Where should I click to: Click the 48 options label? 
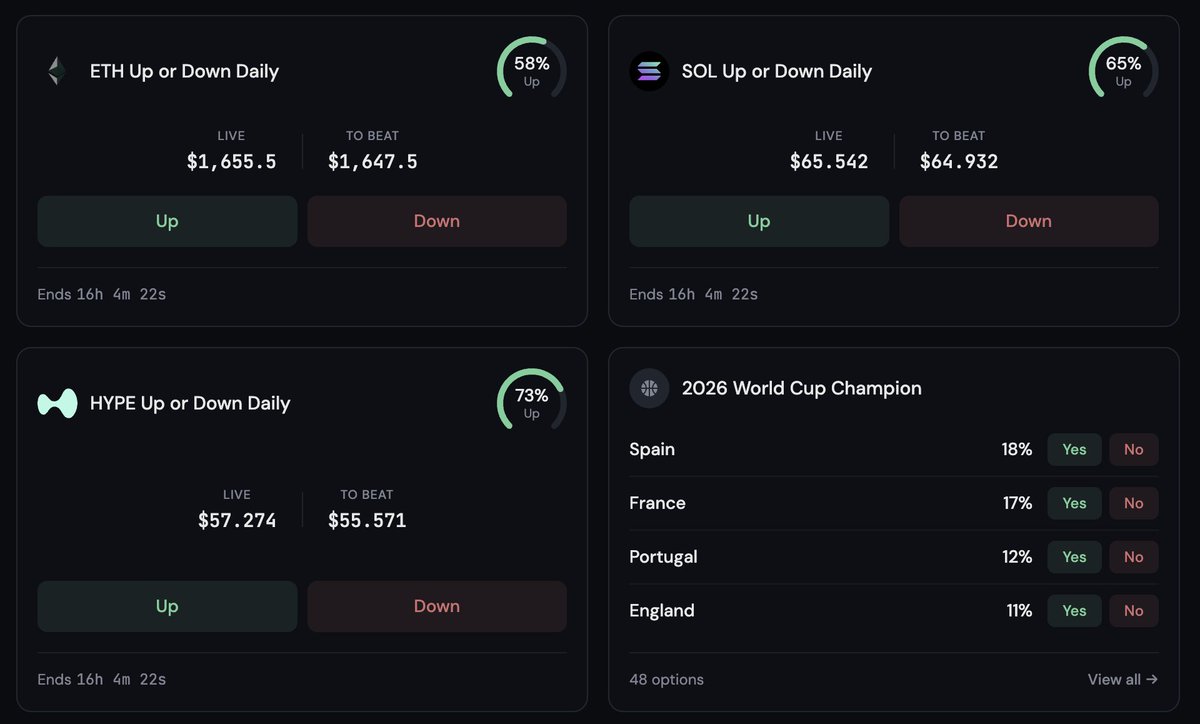666,679
